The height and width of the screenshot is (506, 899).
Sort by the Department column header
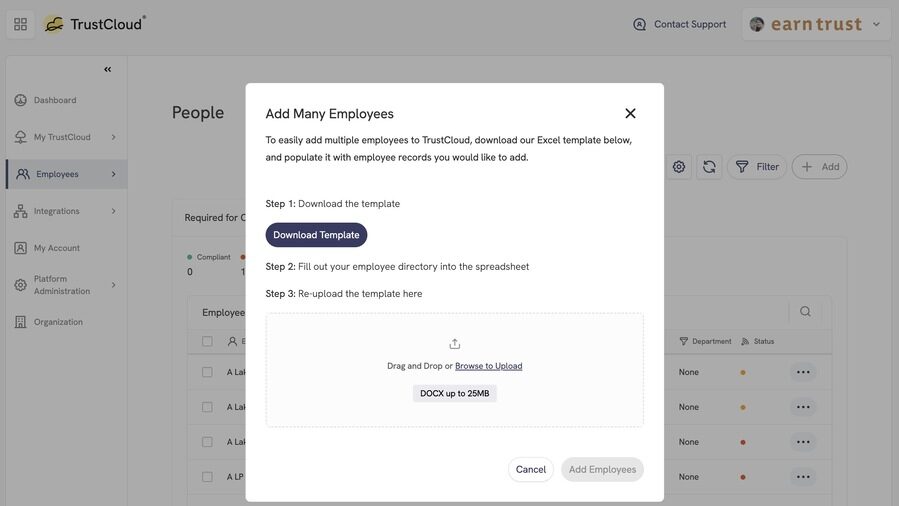(706, 341)
